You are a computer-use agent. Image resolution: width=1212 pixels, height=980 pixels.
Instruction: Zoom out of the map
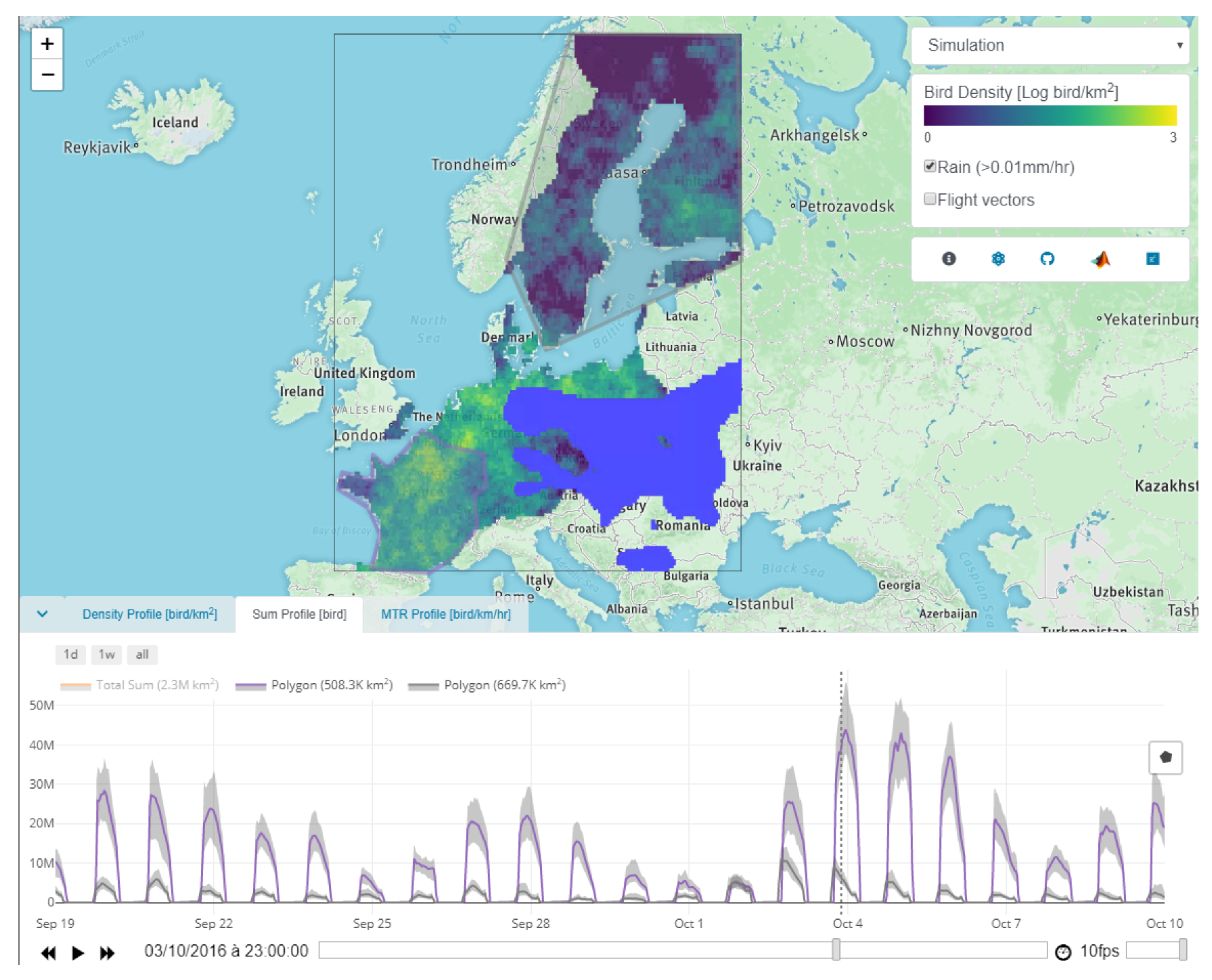[x=47, y=74]
